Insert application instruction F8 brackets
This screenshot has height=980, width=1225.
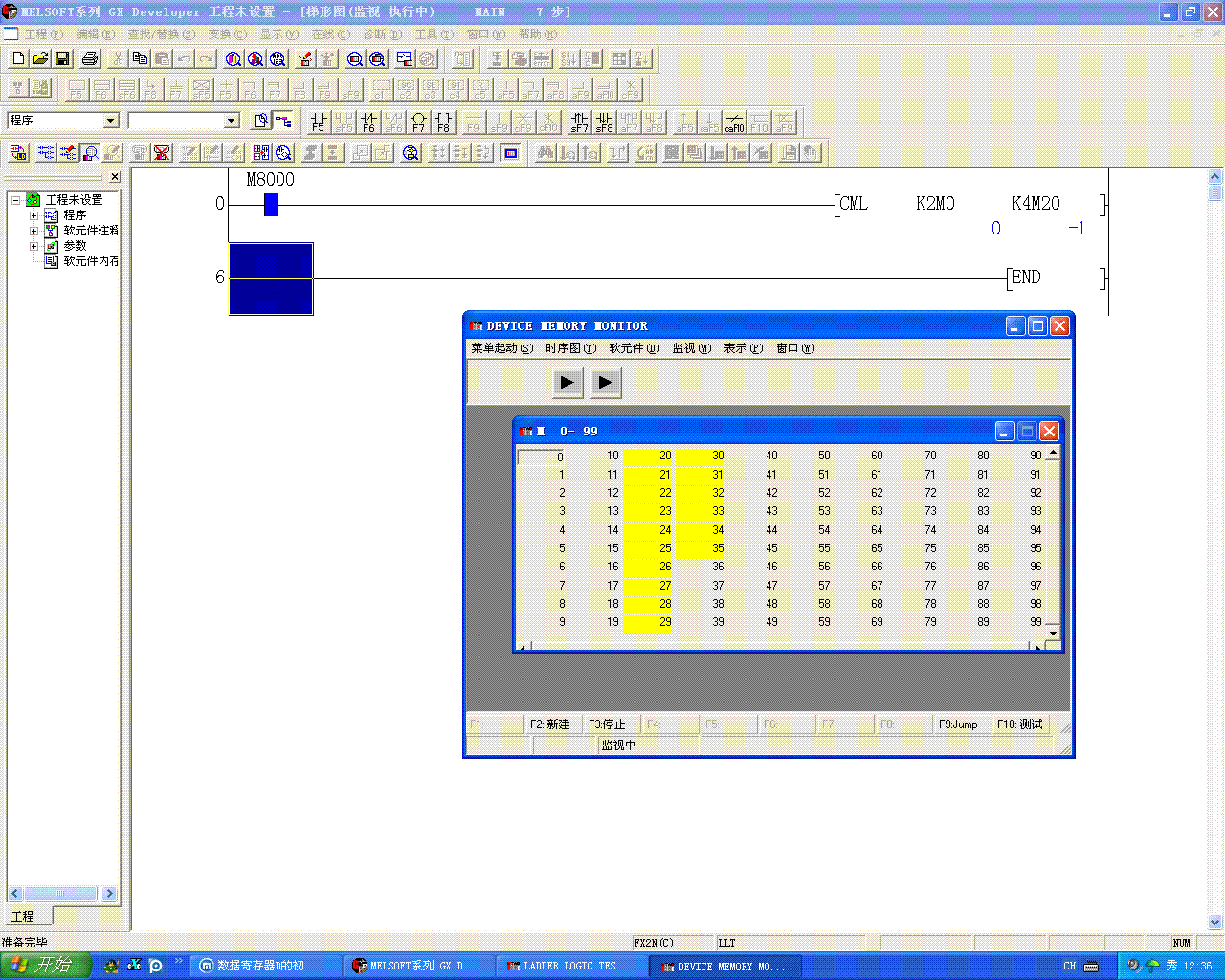tap(443, 122)
